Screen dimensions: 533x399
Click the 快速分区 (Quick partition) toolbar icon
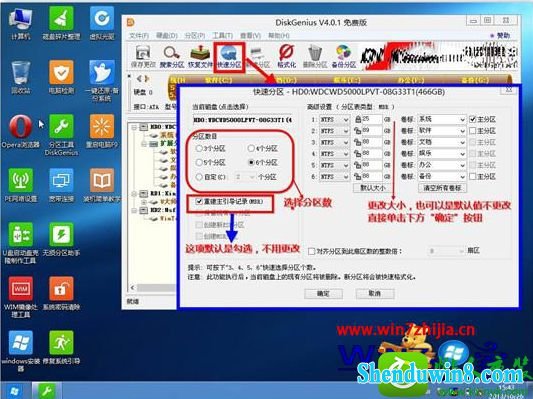229,56
